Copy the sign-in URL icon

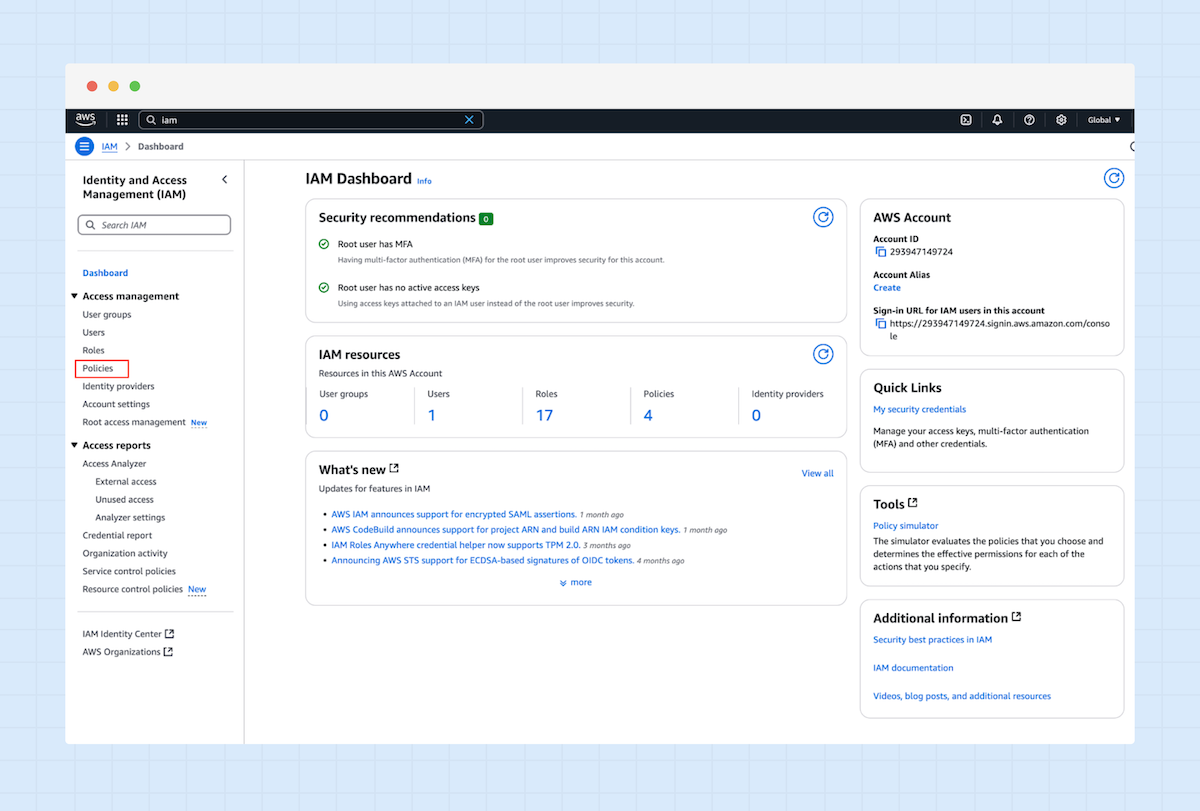(x=881, y=324)
